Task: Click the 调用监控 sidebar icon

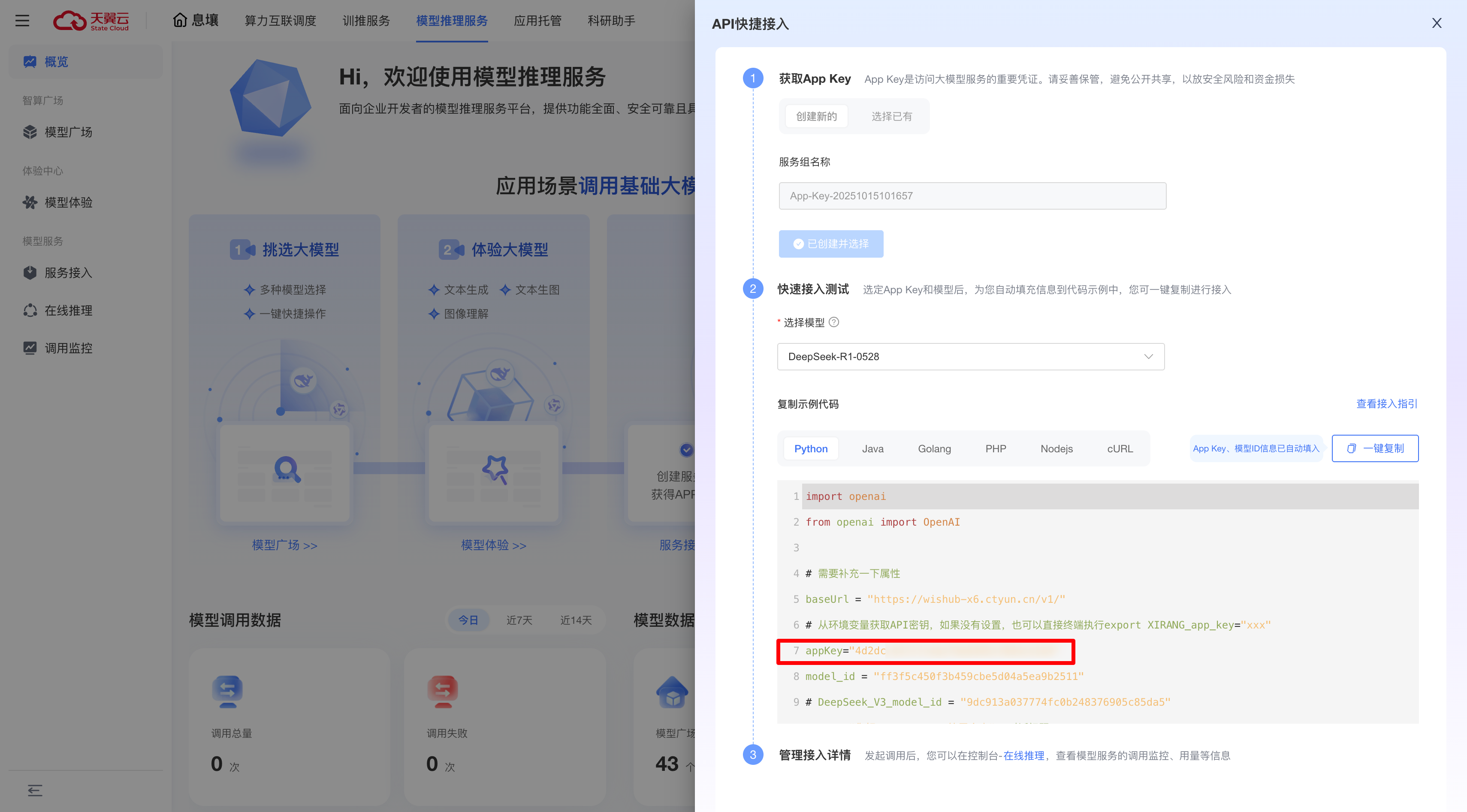Action: click(x=30, y=348)
